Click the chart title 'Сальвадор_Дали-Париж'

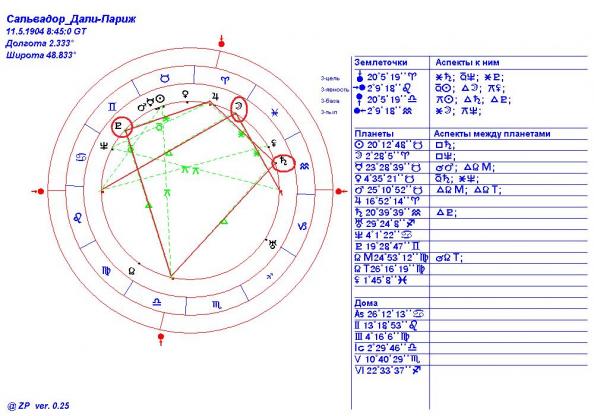[71, 19]
